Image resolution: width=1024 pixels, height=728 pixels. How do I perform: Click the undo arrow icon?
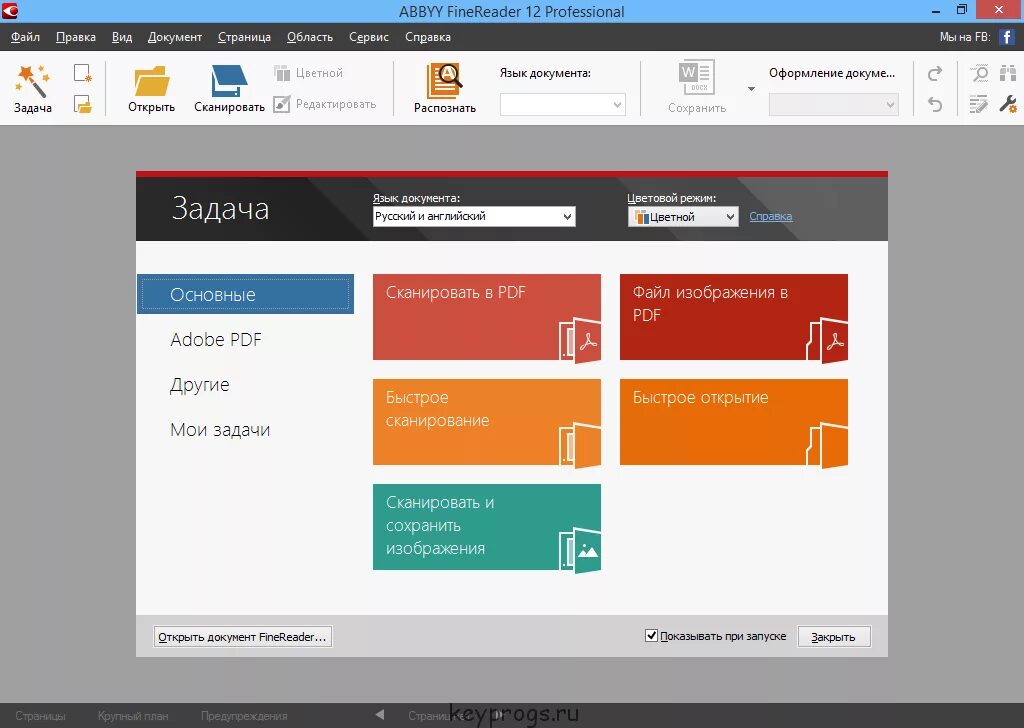[935, 104]
